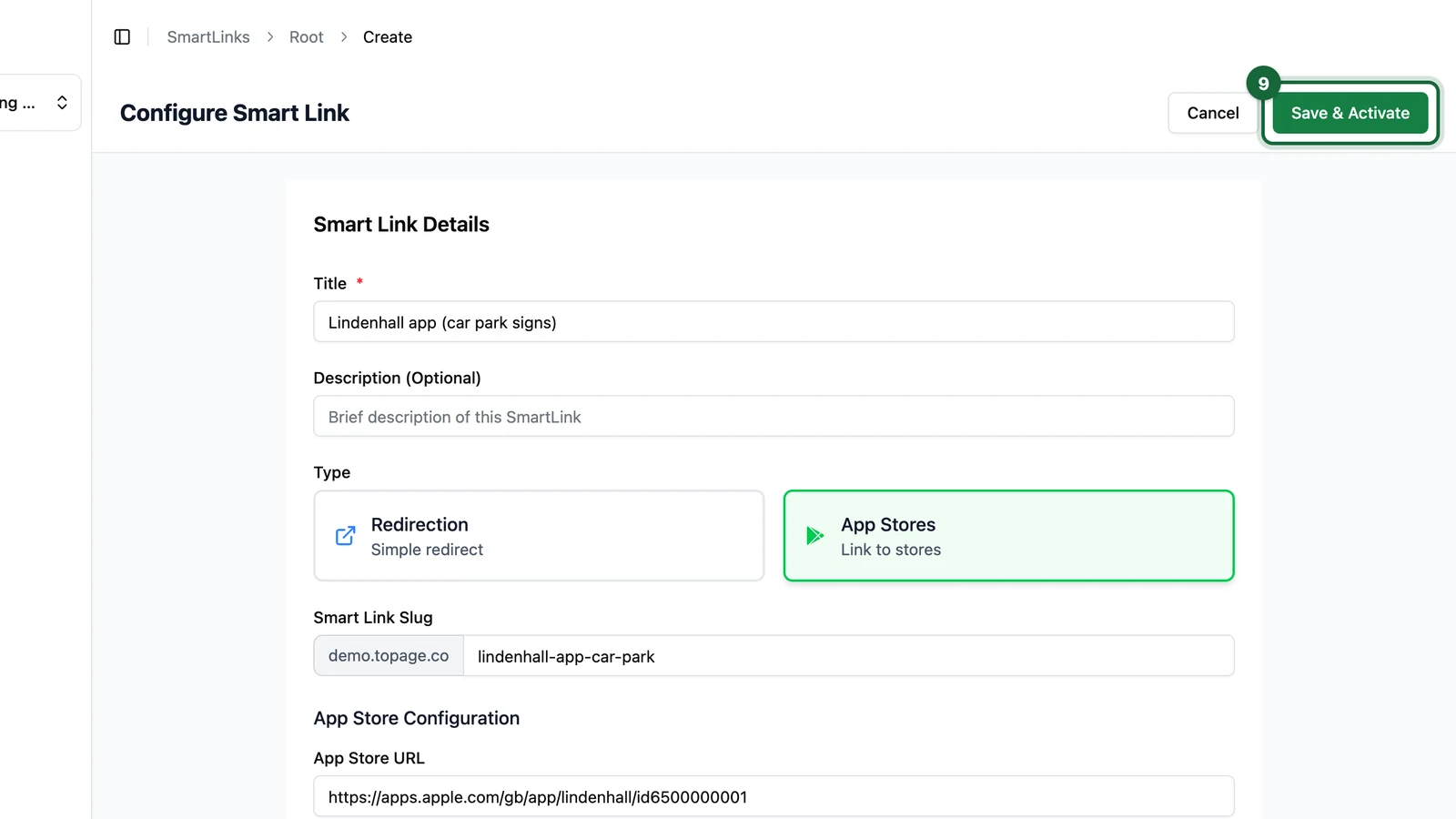Focus the Description input field

click(773, 417)
